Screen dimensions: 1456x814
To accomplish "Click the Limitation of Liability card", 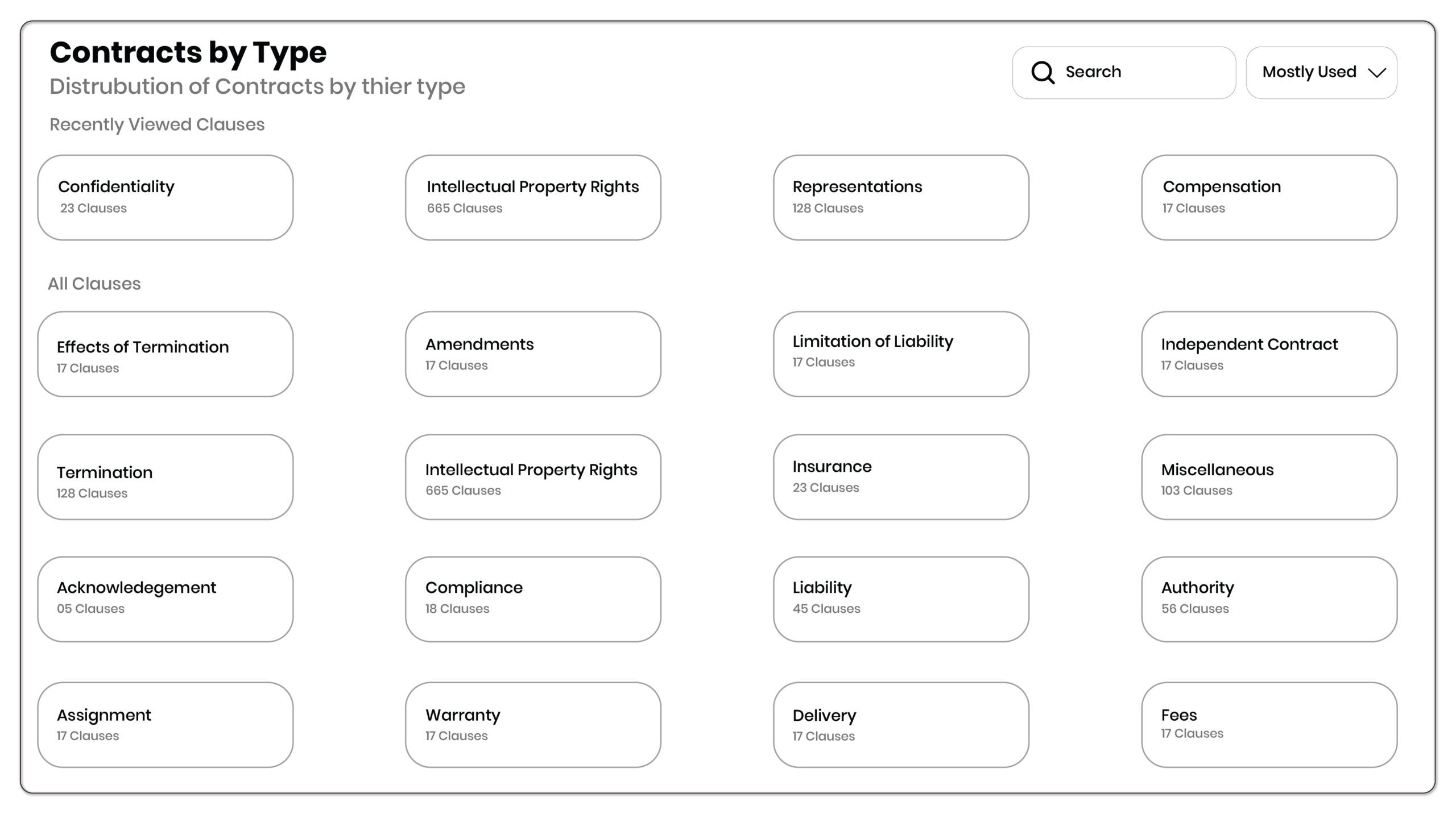I will [x=901, y=354].
